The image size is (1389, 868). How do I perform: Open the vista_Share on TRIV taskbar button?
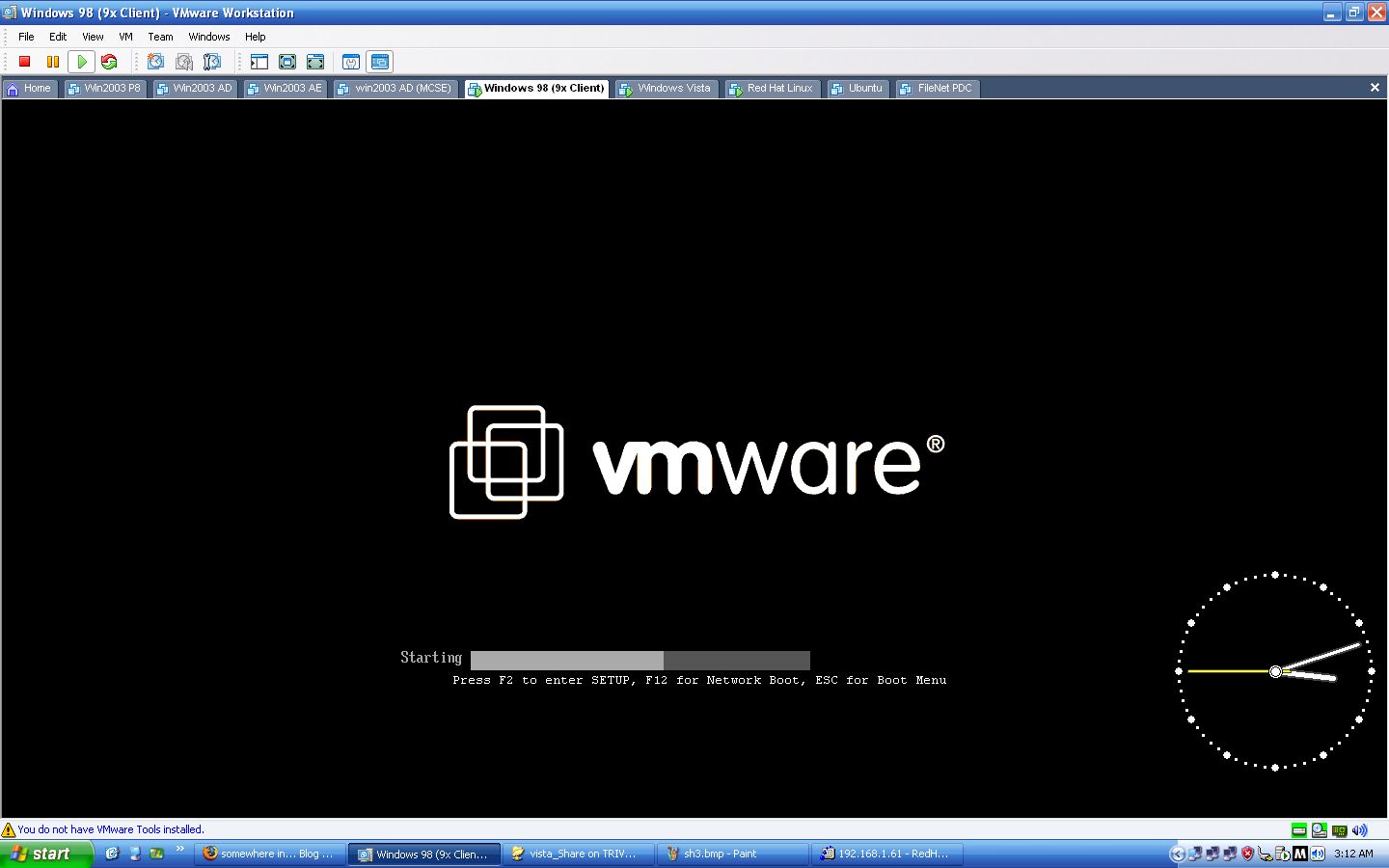click(x=579, y=854)
